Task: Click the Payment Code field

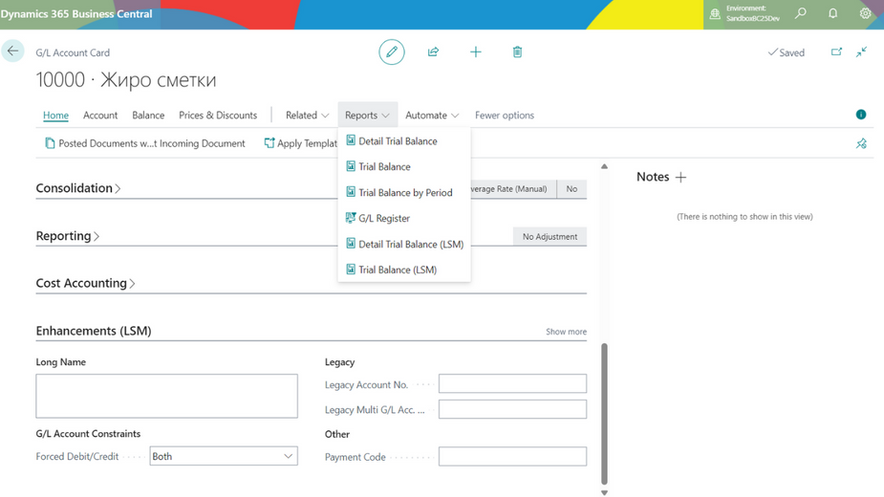Action: (512, 456)
